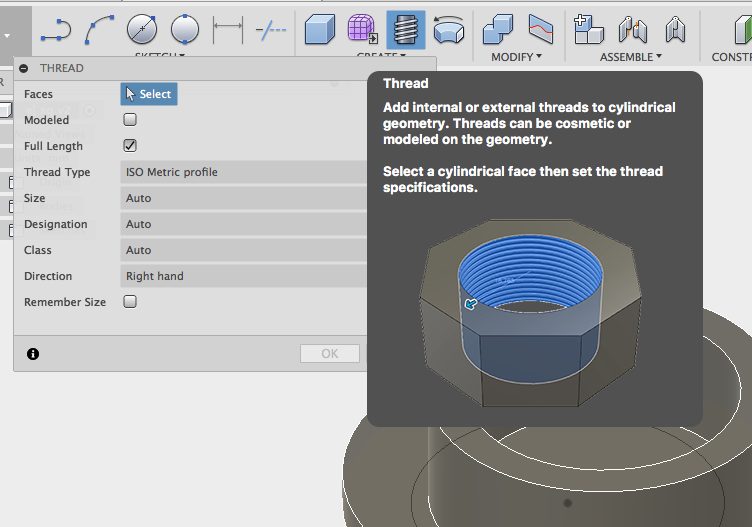This screenshot has width=752, height=527.
Task: Open the MODIFY menu
Action: point(516,57)
